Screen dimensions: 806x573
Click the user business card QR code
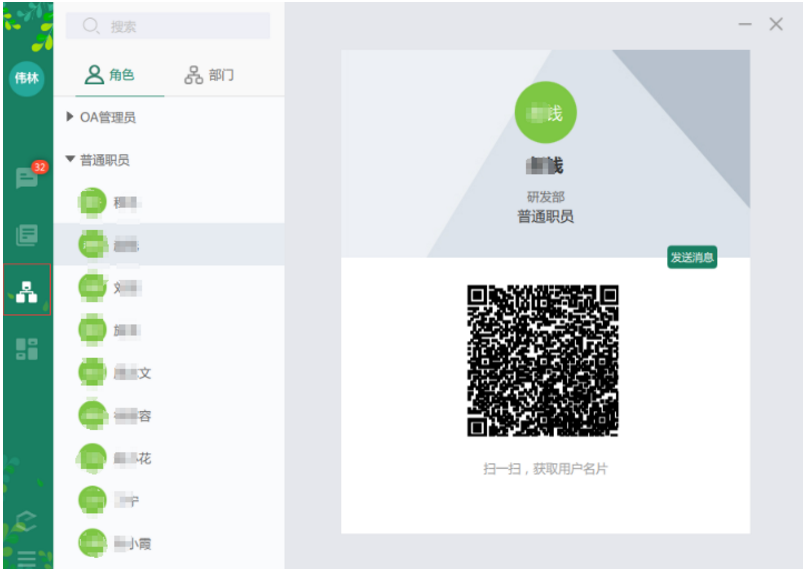(x=543, y=361)
